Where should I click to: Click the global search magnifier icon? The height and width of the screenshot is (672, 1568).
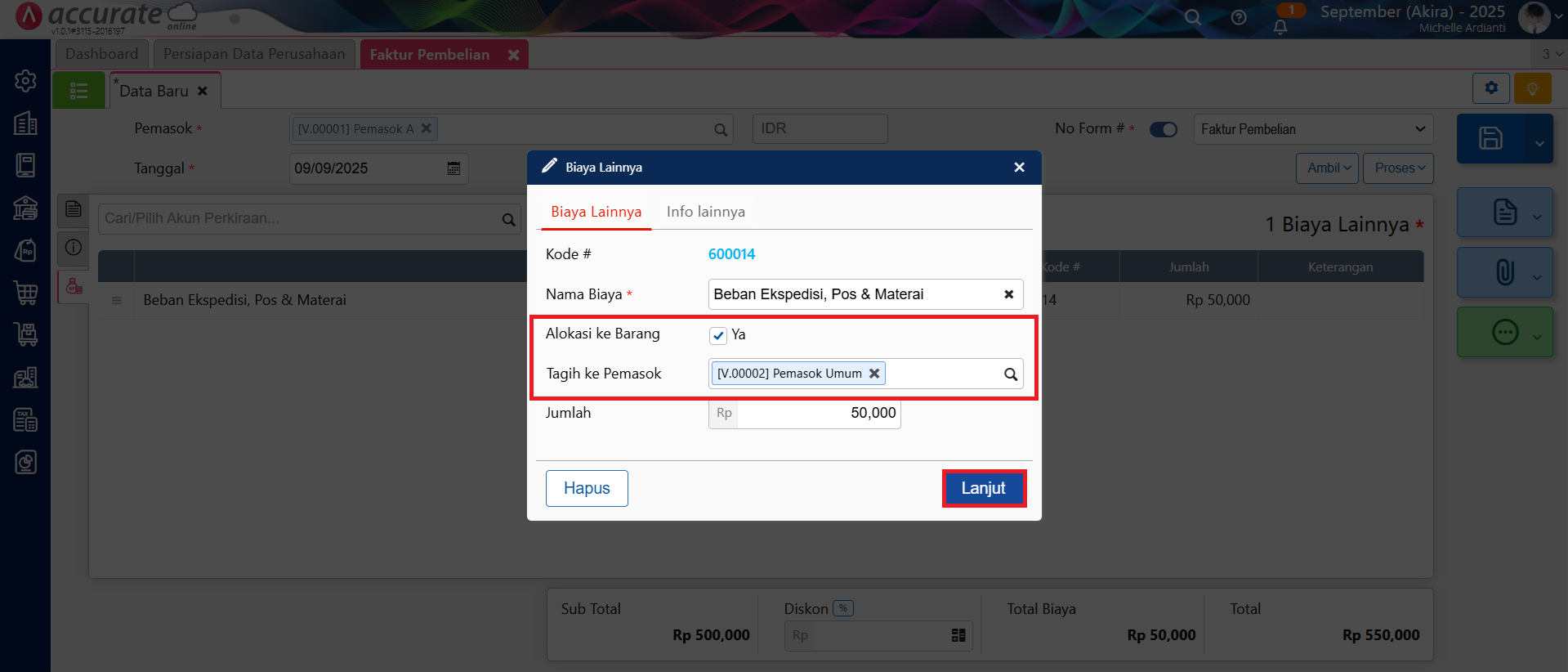(x=1193, y=18)
